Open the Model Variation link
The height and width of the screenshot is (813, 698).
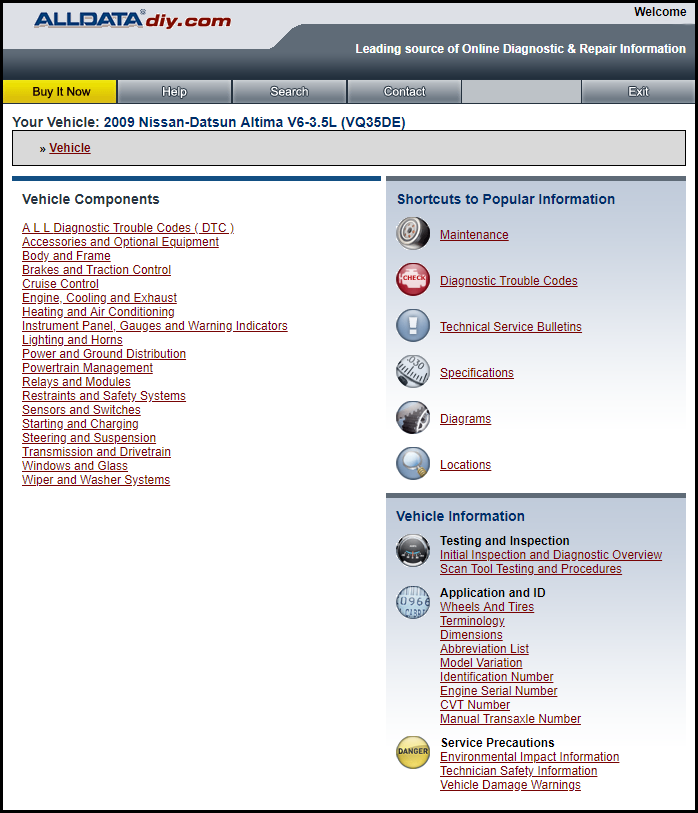click(x=481, y=663)
